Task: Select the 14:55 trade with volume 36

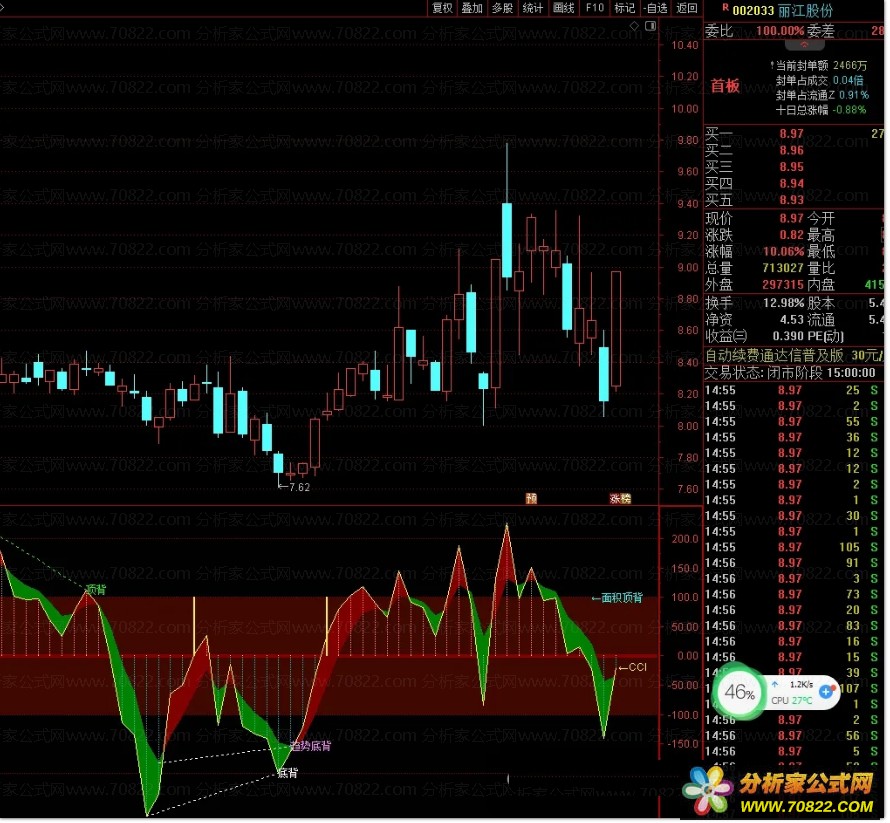Action: [x=792, y=437]
